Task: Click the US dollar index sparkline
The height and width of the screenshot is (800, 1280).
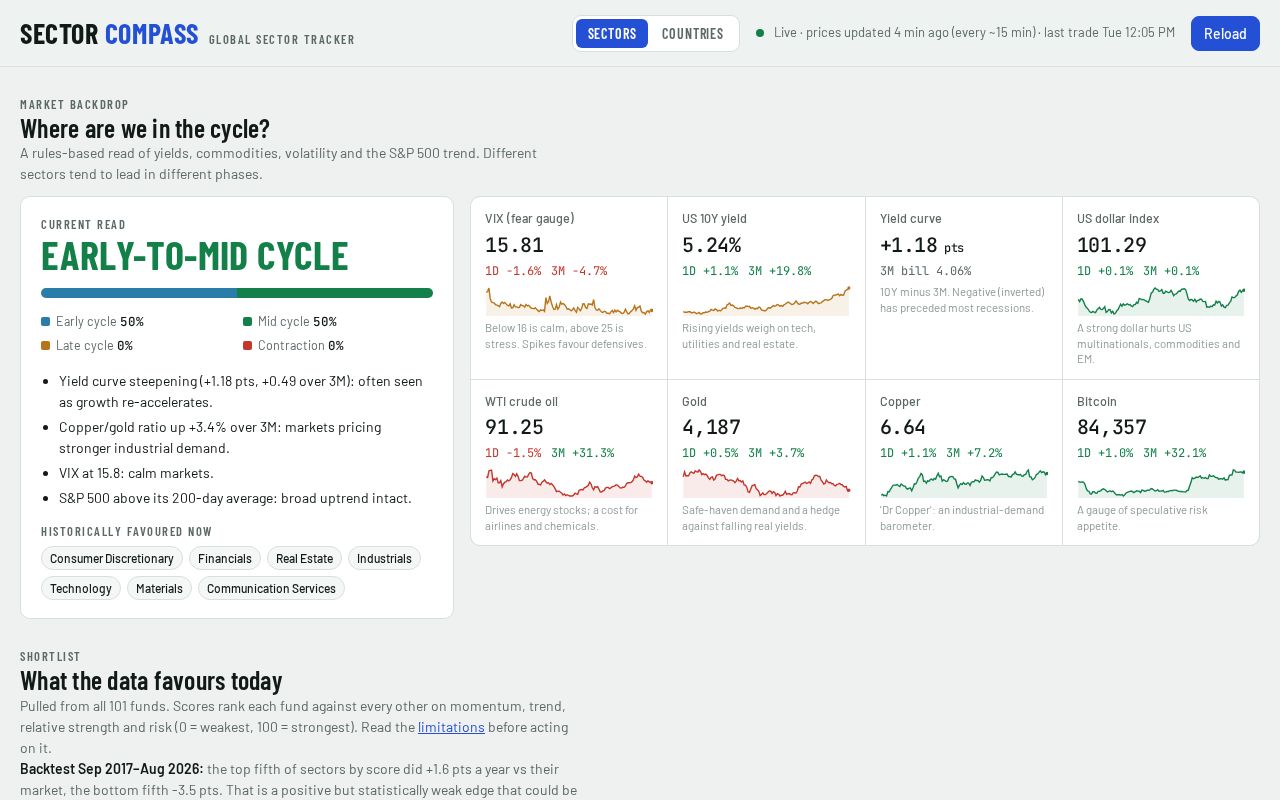Action: pos(1161,301)
